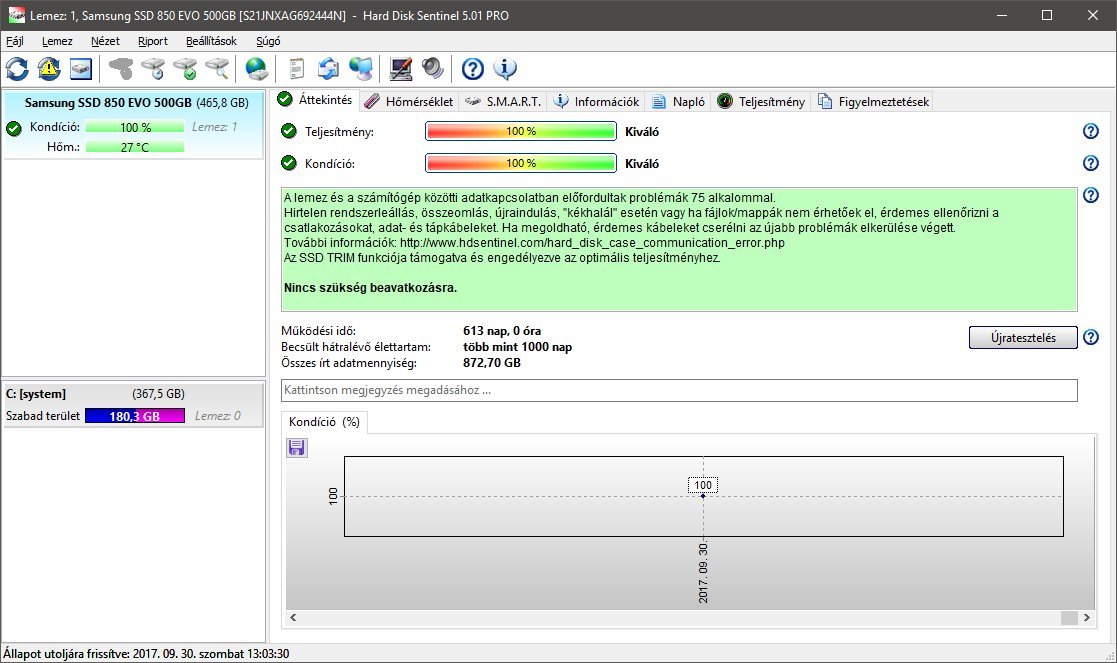Viewport: 1117px width, 663px height.
Task: Click the 872,70 GB written data value
Action: tap(492, 362)
